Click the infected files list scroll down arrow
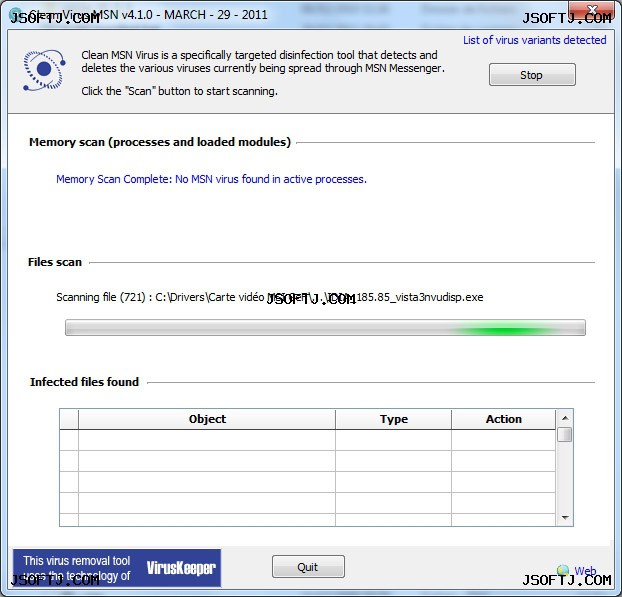Image resolution: width=622 pixels, height=597 pixels. [565, 517]
